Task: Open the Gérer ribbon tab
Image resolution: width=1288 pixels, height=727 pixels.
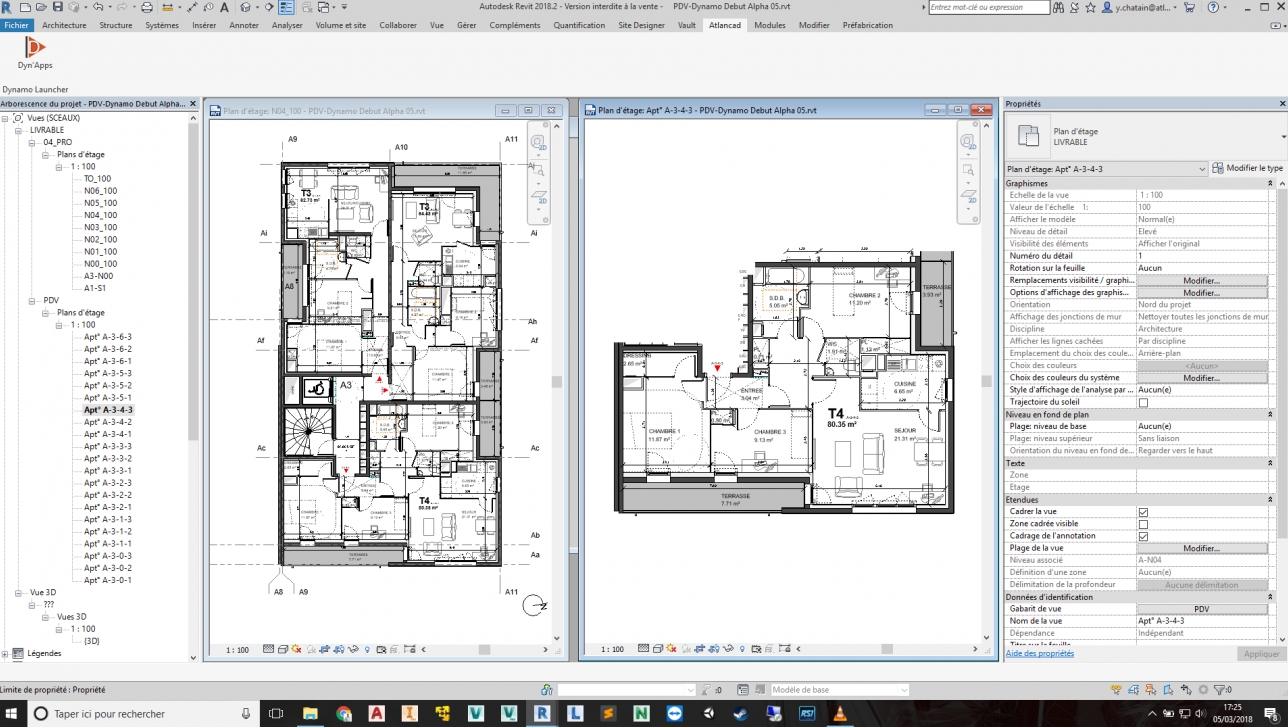Action: pyautogui.click(x=467, y=25)
